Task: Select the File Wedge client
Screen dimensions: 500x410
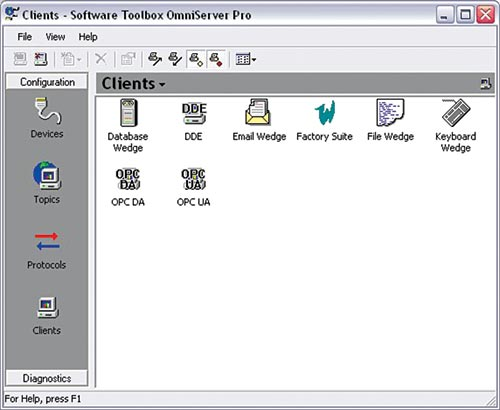Action: tap(390, 120)
